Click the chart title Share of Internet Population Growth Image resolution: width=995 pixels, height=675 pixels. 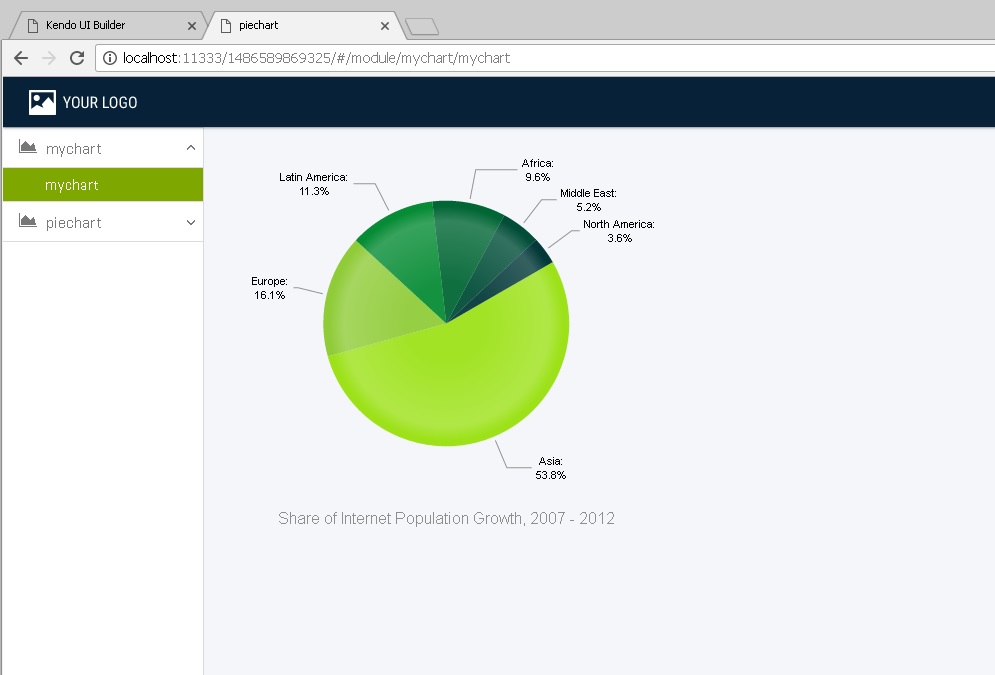click(446, 518)
